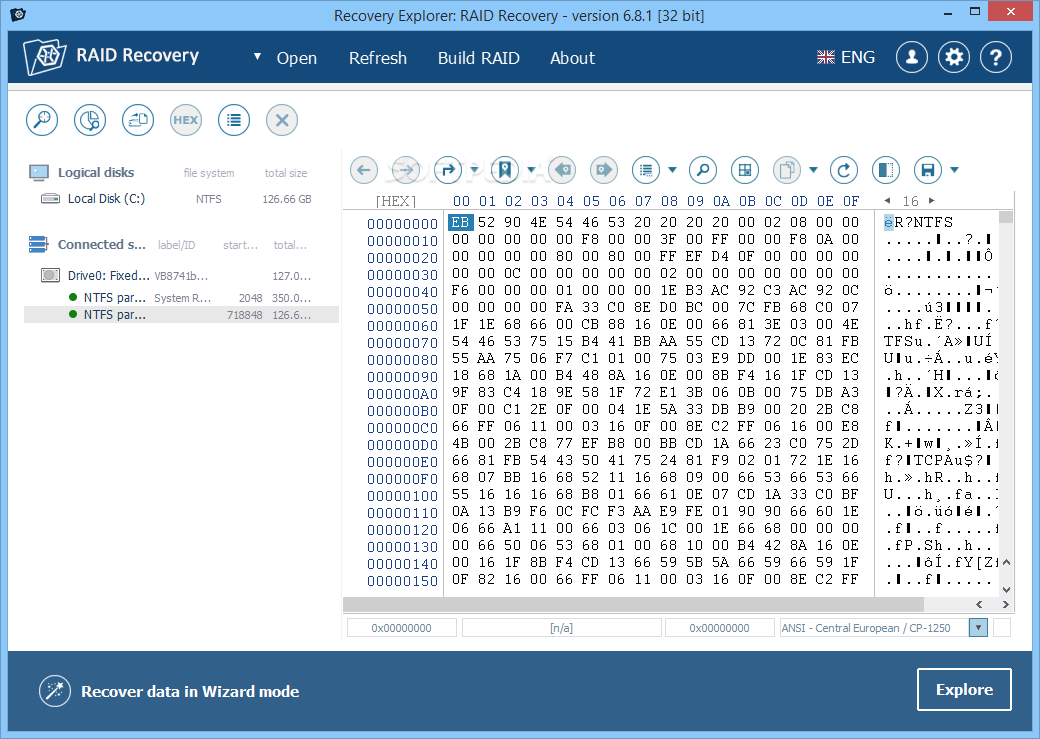Click the hex viewer forward arrow
The width and height of the screenshot is (1040, 739).
tap(406, 170)
